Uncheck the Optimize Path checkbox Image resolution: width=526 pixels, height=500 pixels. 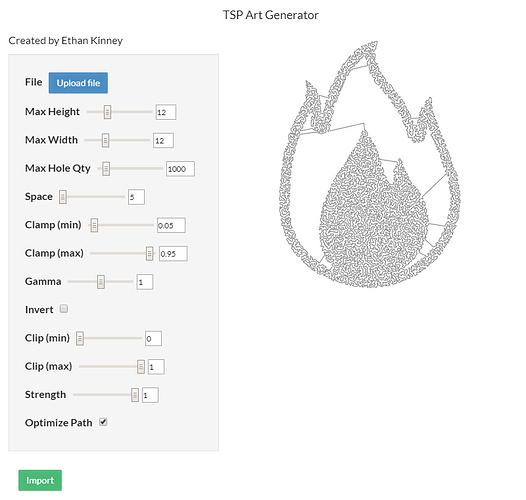click(103, 422)
